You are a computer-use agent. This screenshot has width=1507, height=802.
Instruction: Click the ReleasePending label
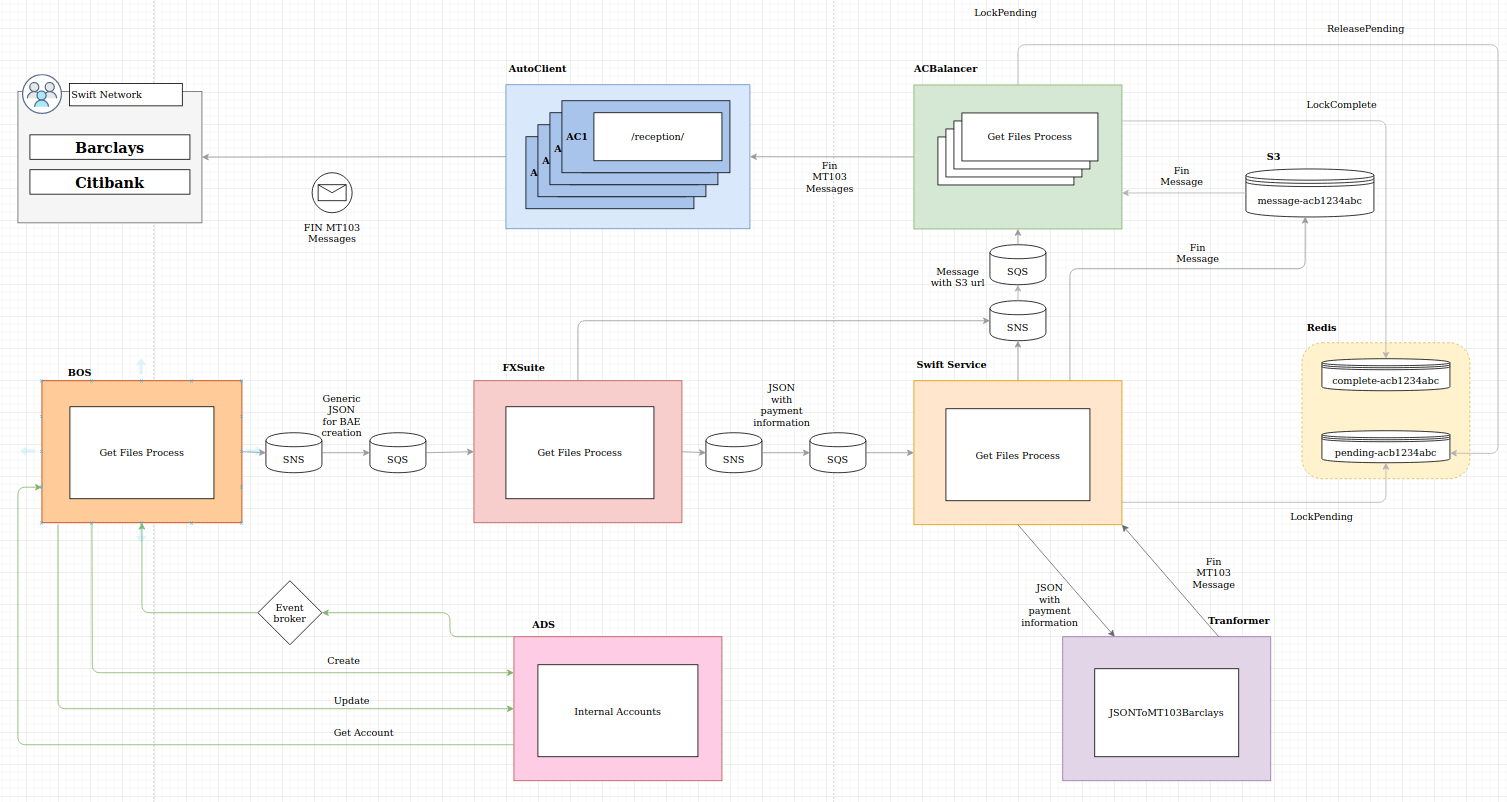(1365, 29)
